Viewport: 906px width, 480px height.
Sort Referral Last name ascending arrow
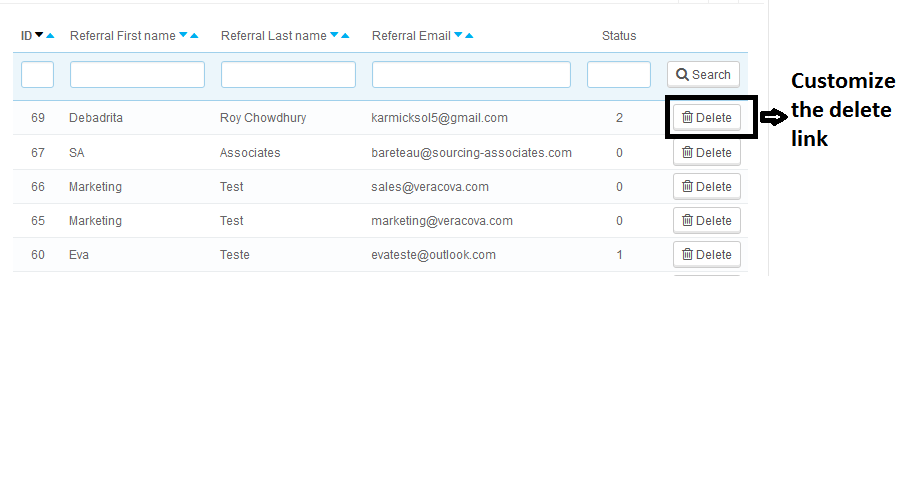(x=345, y=36)
